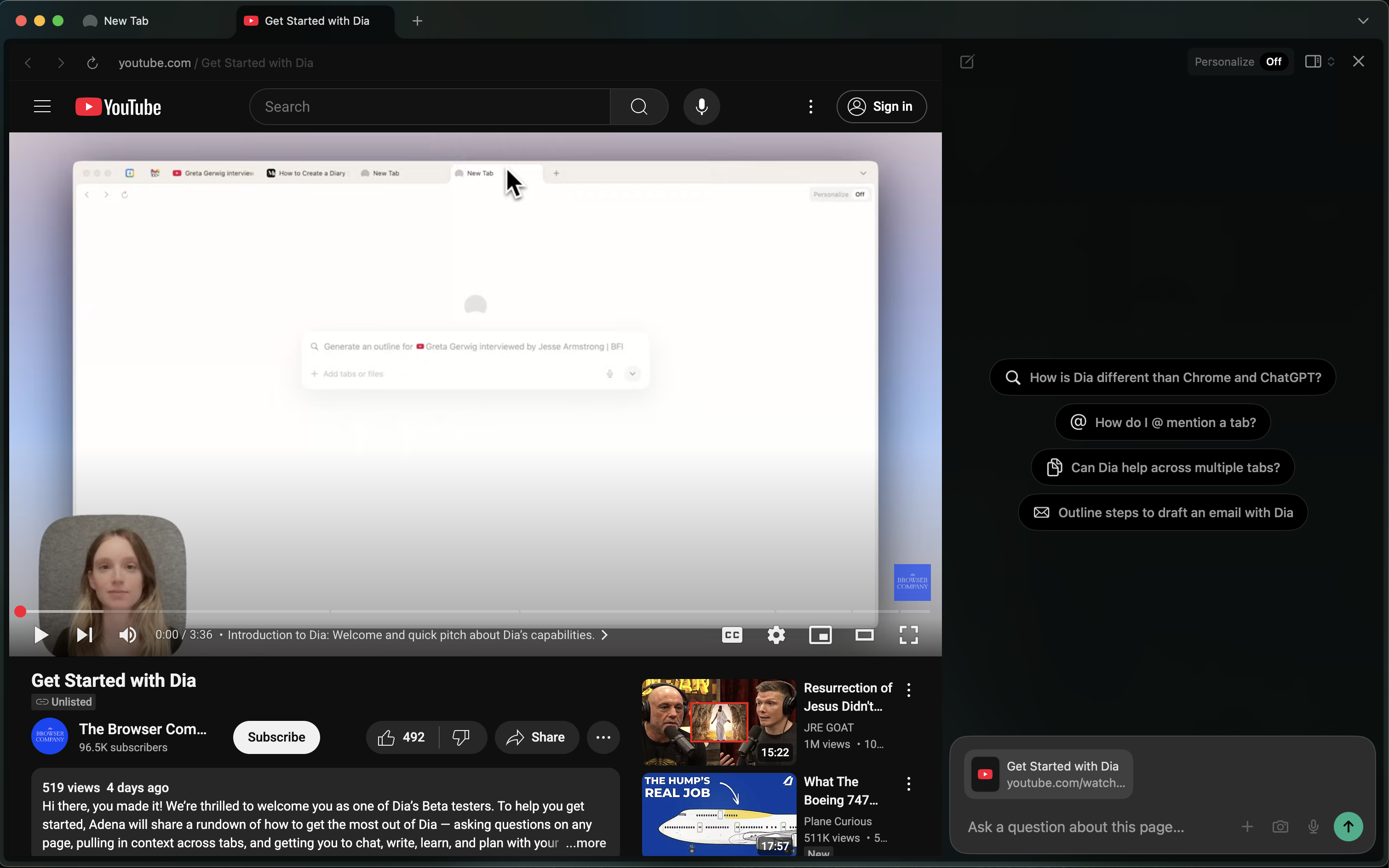The height and width of the screenshot is (868, 1389).
Task: Click the JRE GOAT channel name
Action: point(829,727)
